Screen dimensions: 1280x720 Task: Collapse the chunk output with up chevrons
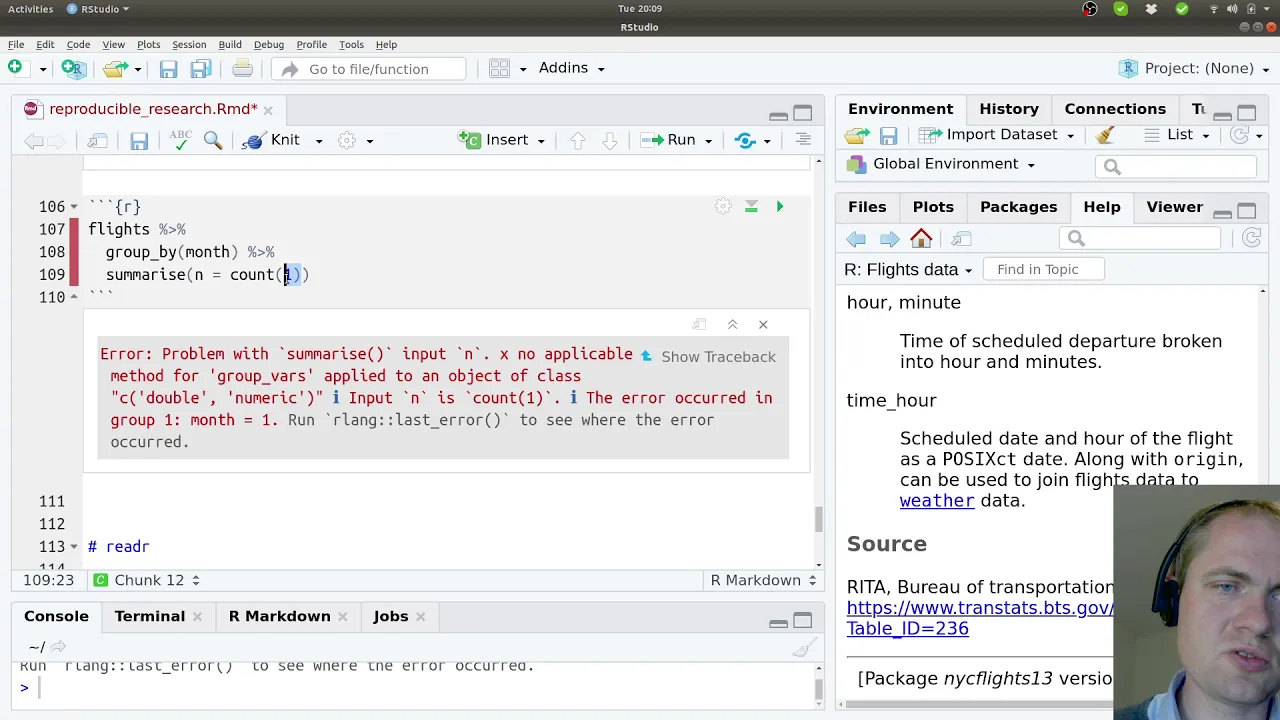point(732,324)
